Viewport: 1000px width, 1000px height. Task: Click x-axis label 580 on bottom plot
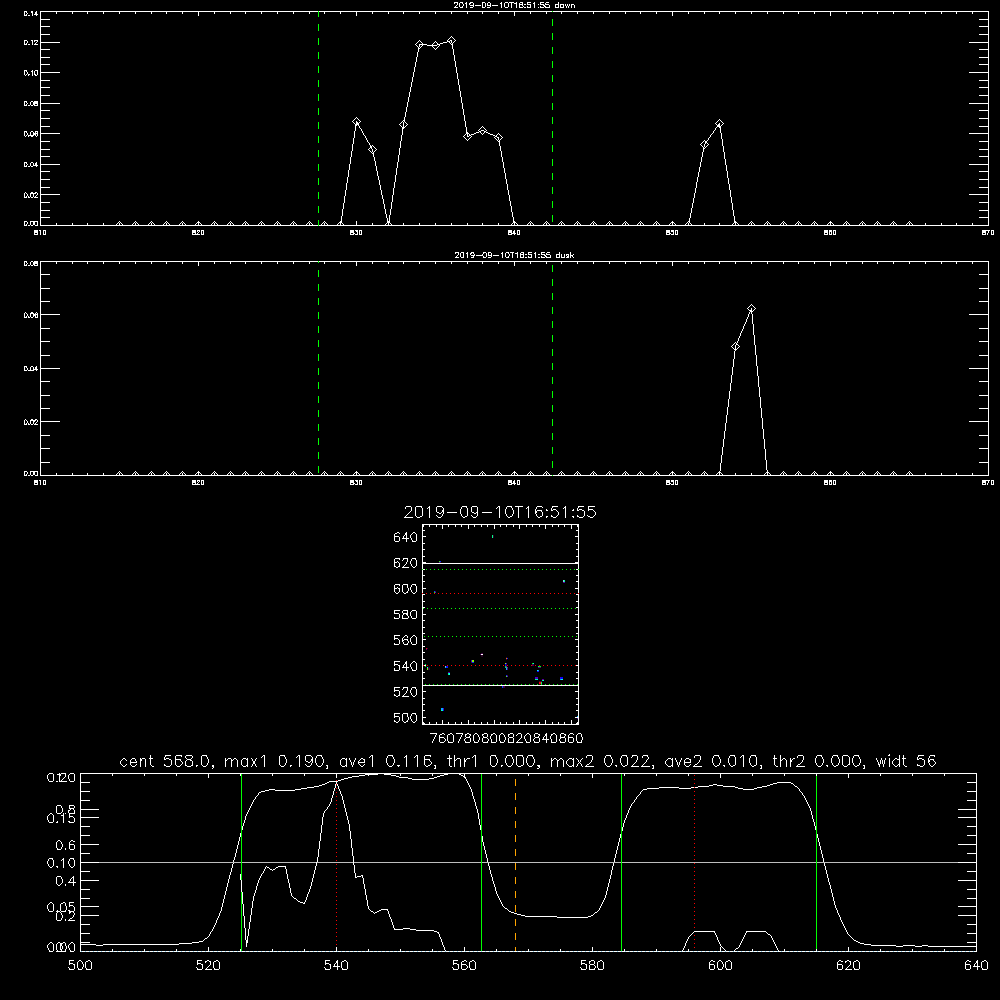[592, 966]
